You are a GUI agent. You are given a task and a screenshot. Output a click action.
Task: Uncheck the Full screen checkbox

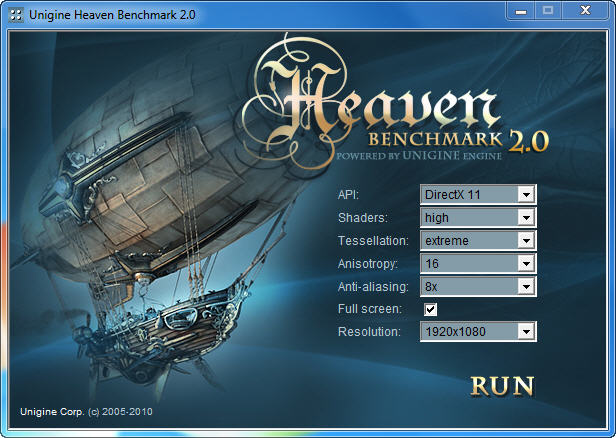431,309
